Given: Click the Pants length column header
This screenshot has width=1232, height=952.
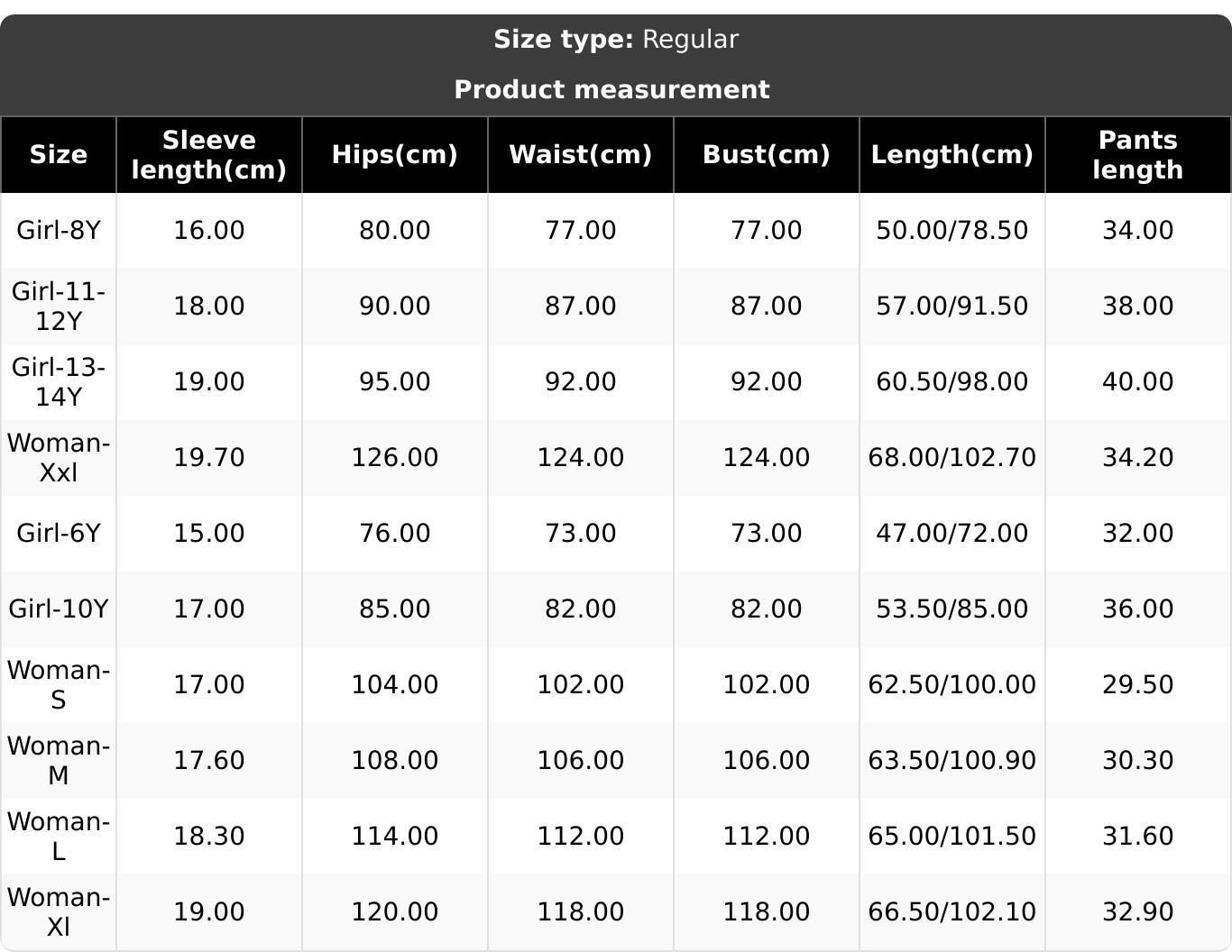Looking at the screenshot, I should pos(1137,154).
